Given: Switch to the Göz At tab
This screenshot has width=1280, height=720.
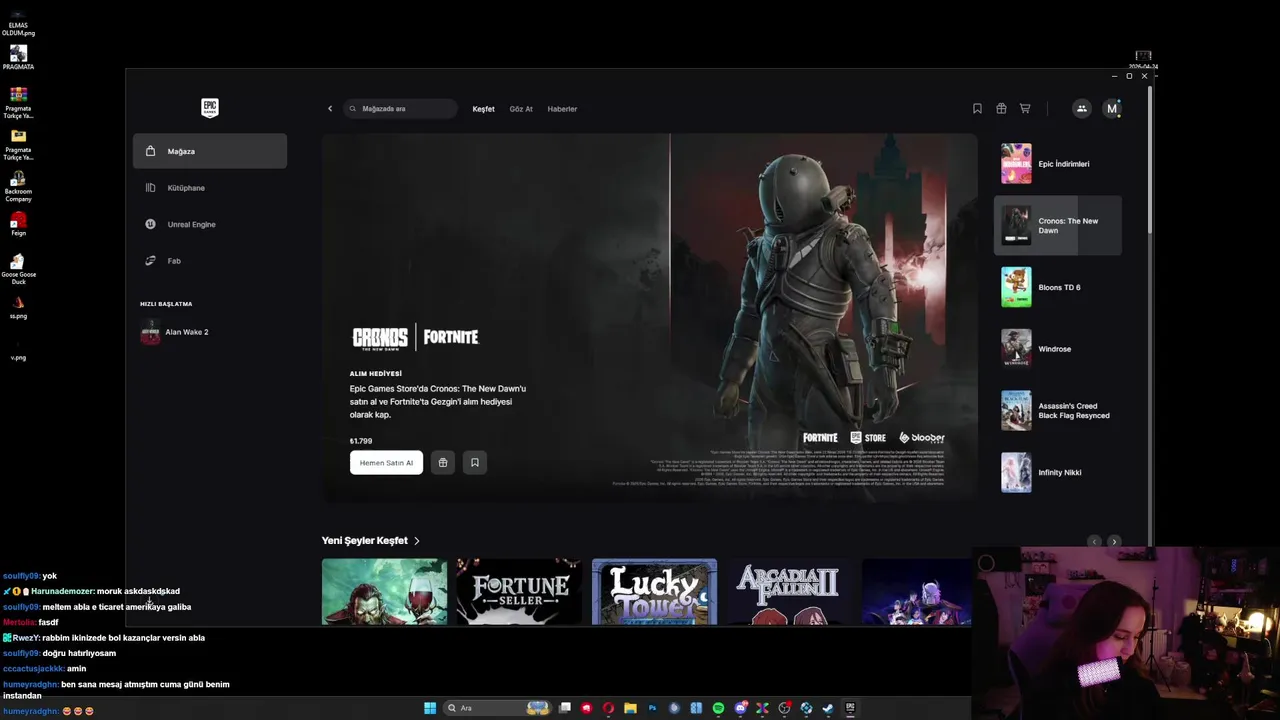Looking at the screenshot, I should click(521, 109).
